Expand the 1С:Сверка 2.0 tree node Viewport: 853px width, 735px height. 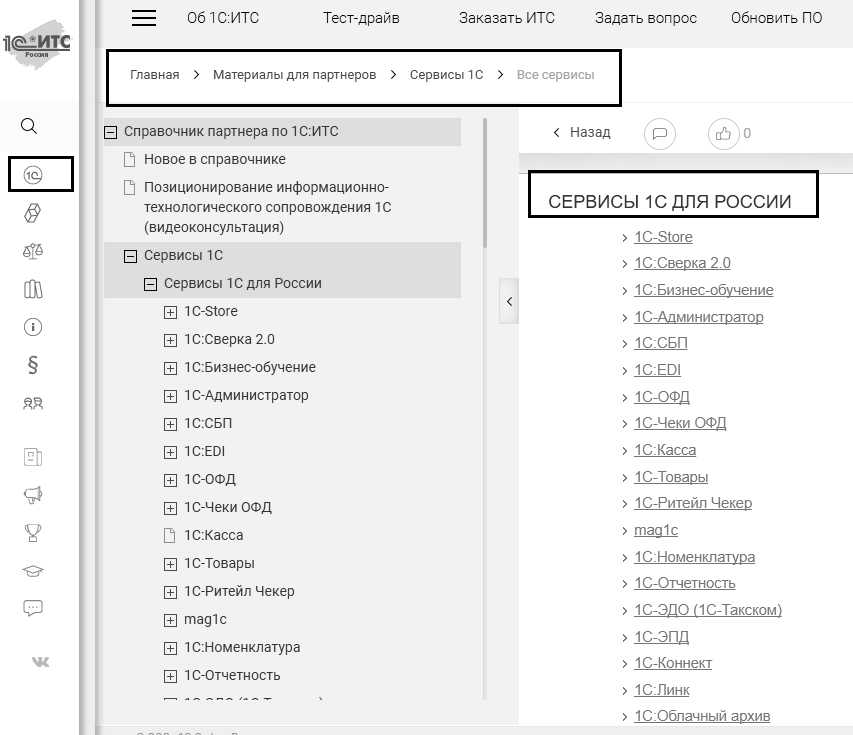click(170, 340)
